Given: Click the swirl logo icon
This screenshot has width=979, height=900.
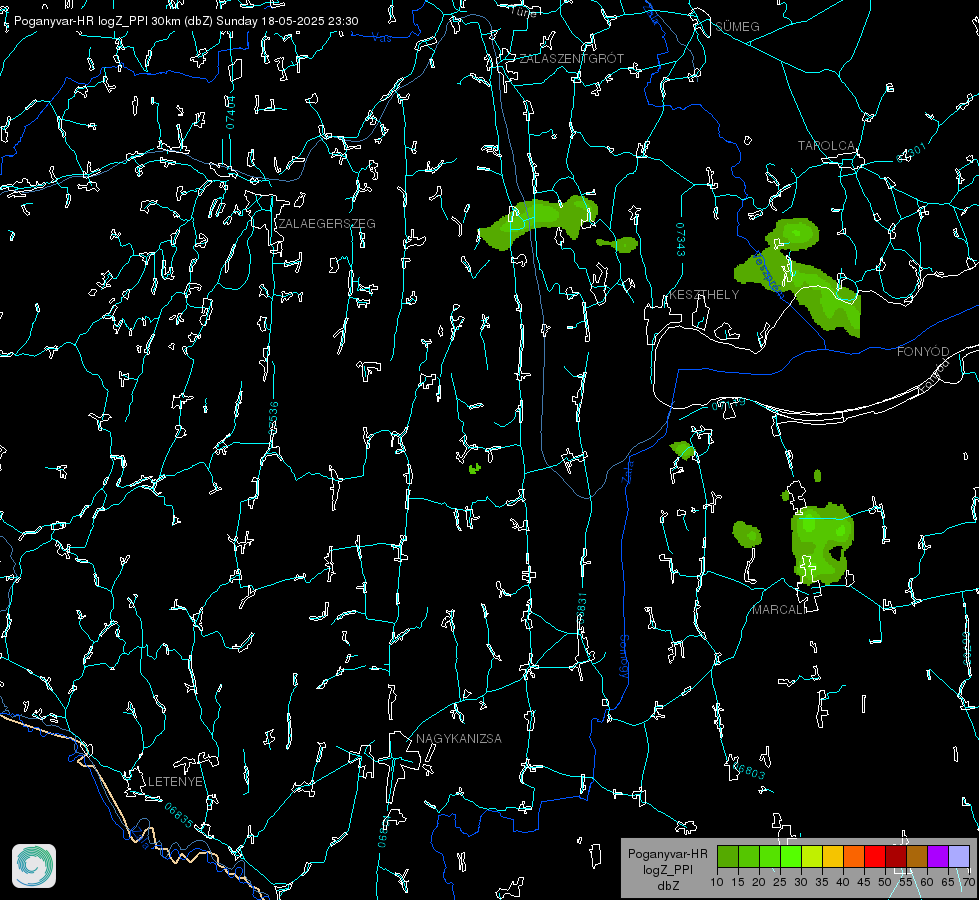Looking at the screenshot, I should [34, 866].
